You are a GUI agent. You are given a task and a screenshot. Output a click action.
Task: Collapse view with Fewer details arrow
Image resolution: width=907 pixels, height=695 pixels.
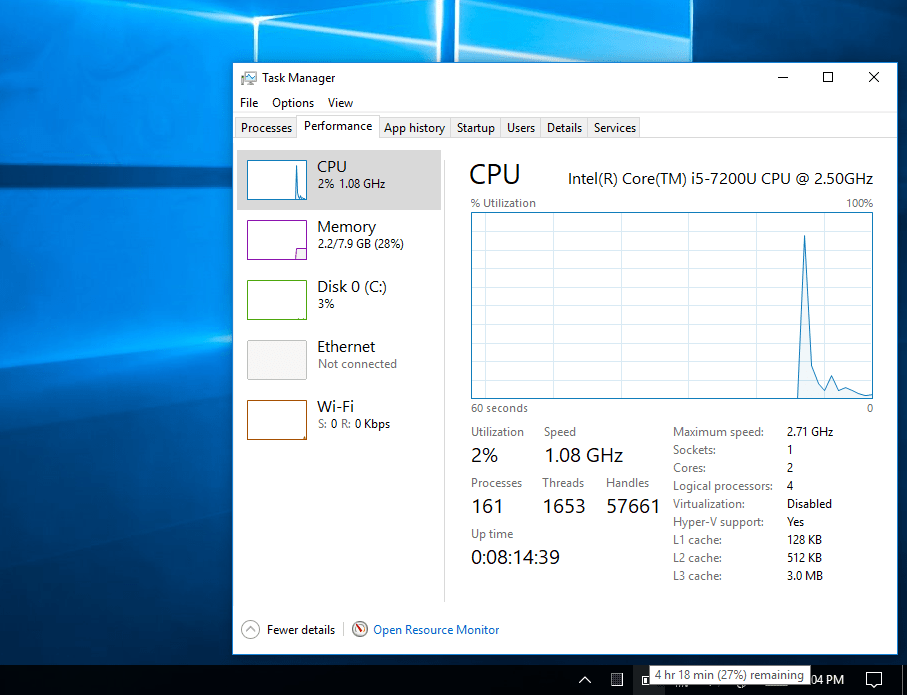[x=250, y=629]
